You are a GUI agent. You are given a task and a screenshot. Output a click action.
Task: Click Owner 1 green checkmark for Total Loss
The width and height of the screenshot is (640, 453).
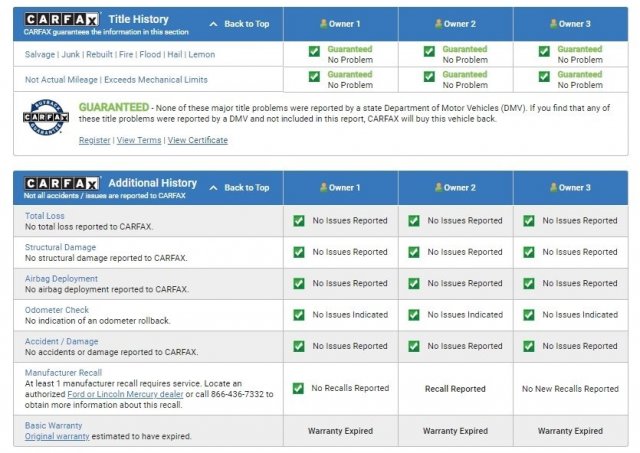click(299, 220)
